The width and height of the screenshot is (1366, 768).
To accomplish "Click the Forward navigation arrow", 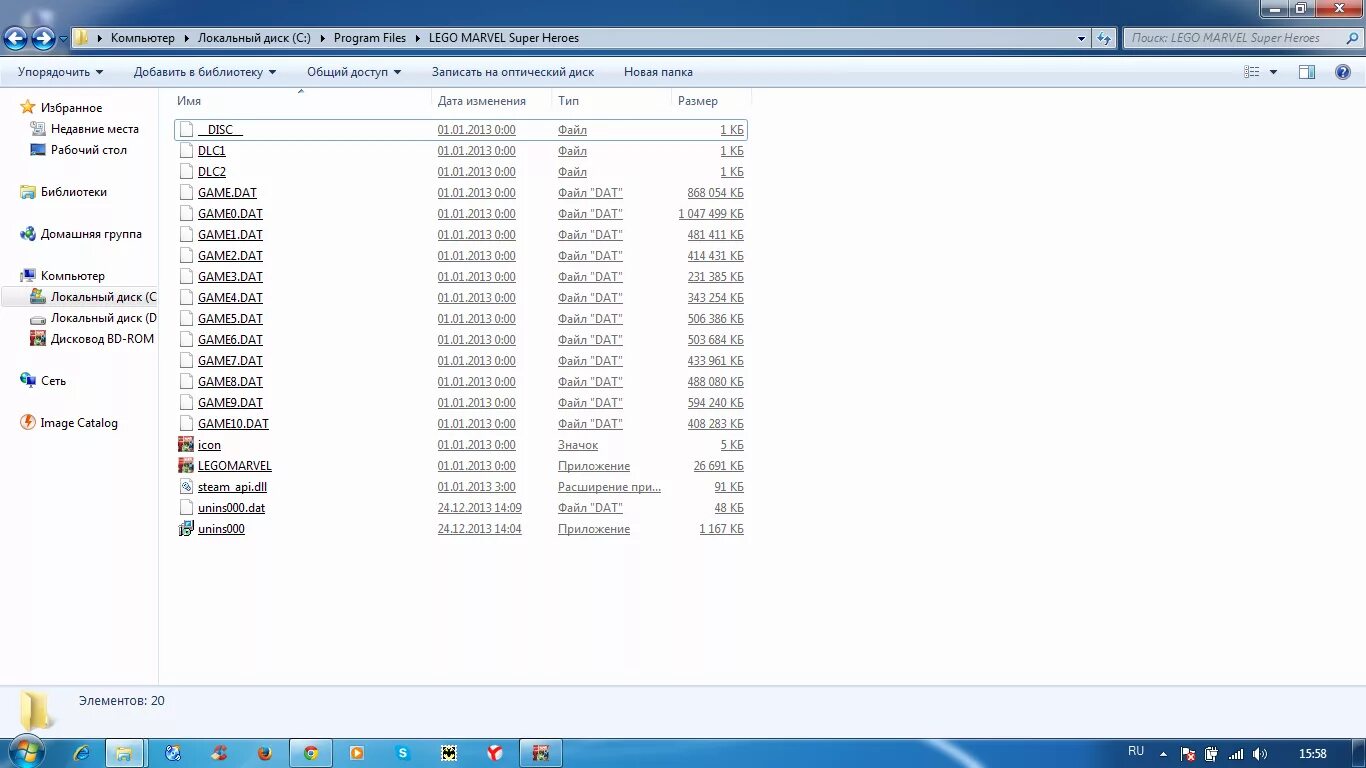I will (x=43, y=38).
